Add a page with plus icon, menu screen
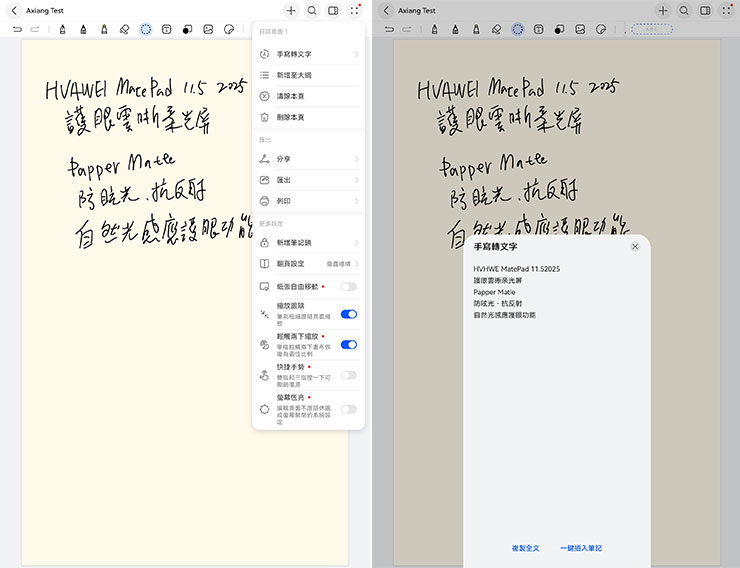Screen dimensions: 740x568 coord(291,10)
